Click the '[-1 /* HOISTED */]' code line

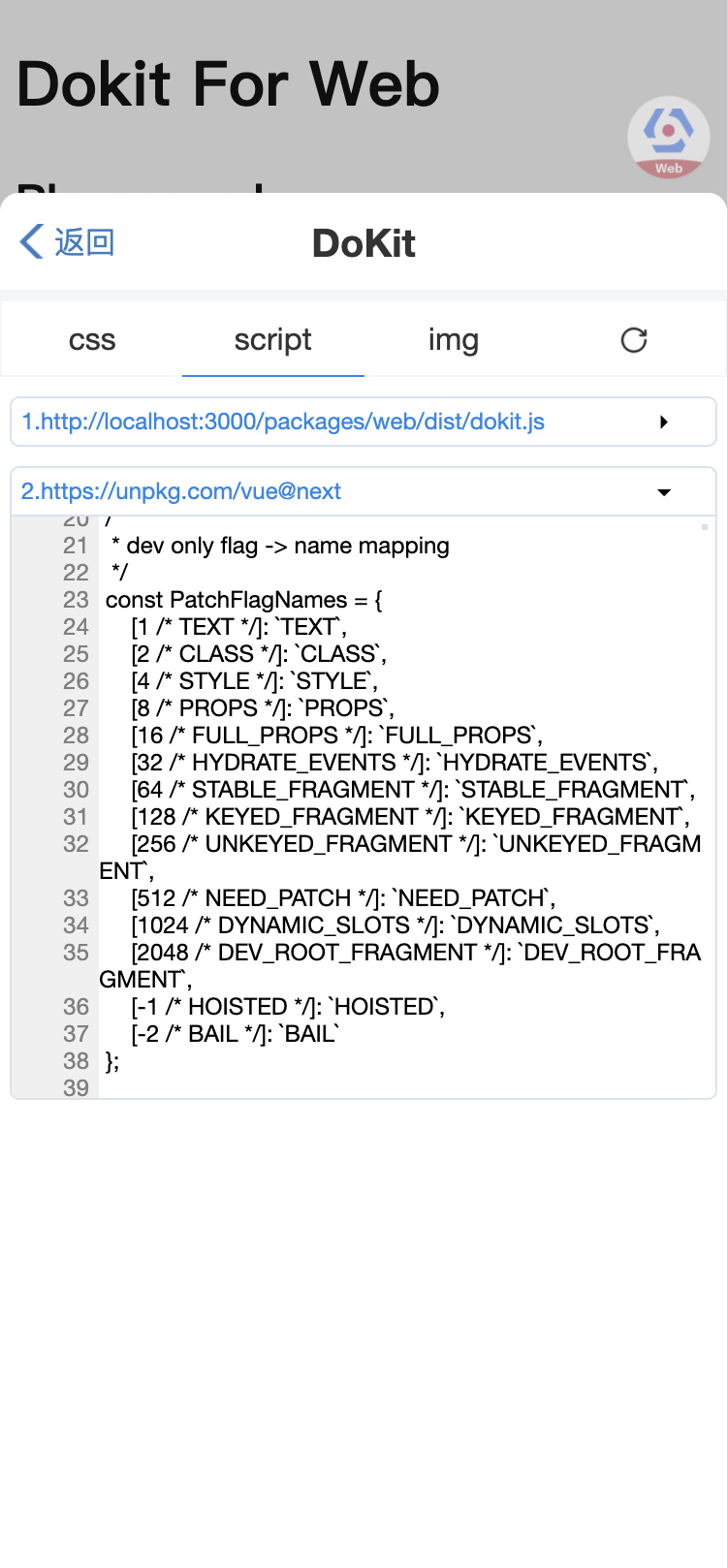coord(288,1007)
